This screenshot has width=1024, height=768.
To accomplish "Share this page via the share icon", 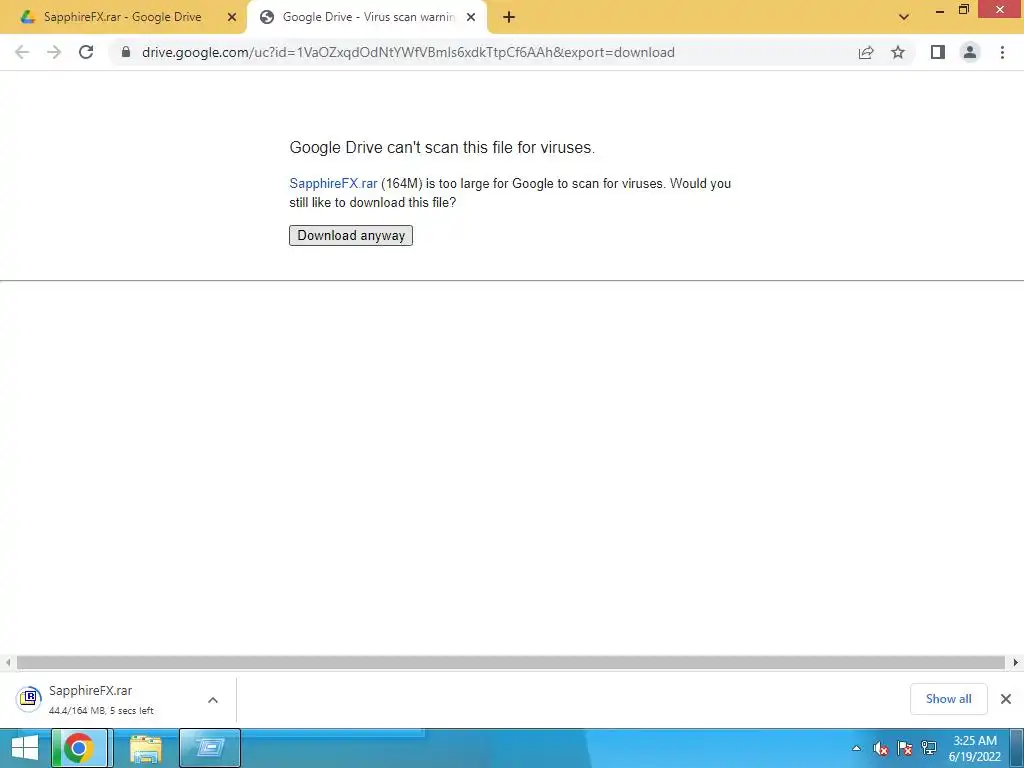I will [x=866, y=52].
